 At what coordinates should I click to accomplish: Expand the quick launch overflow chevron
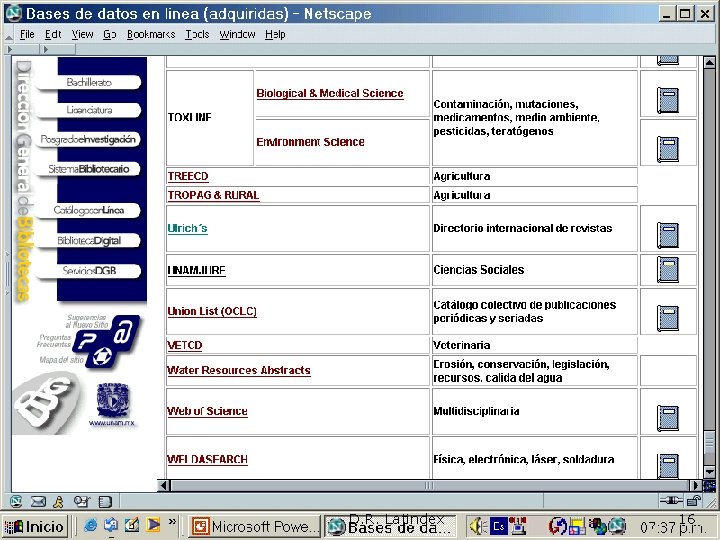(172, 521)
